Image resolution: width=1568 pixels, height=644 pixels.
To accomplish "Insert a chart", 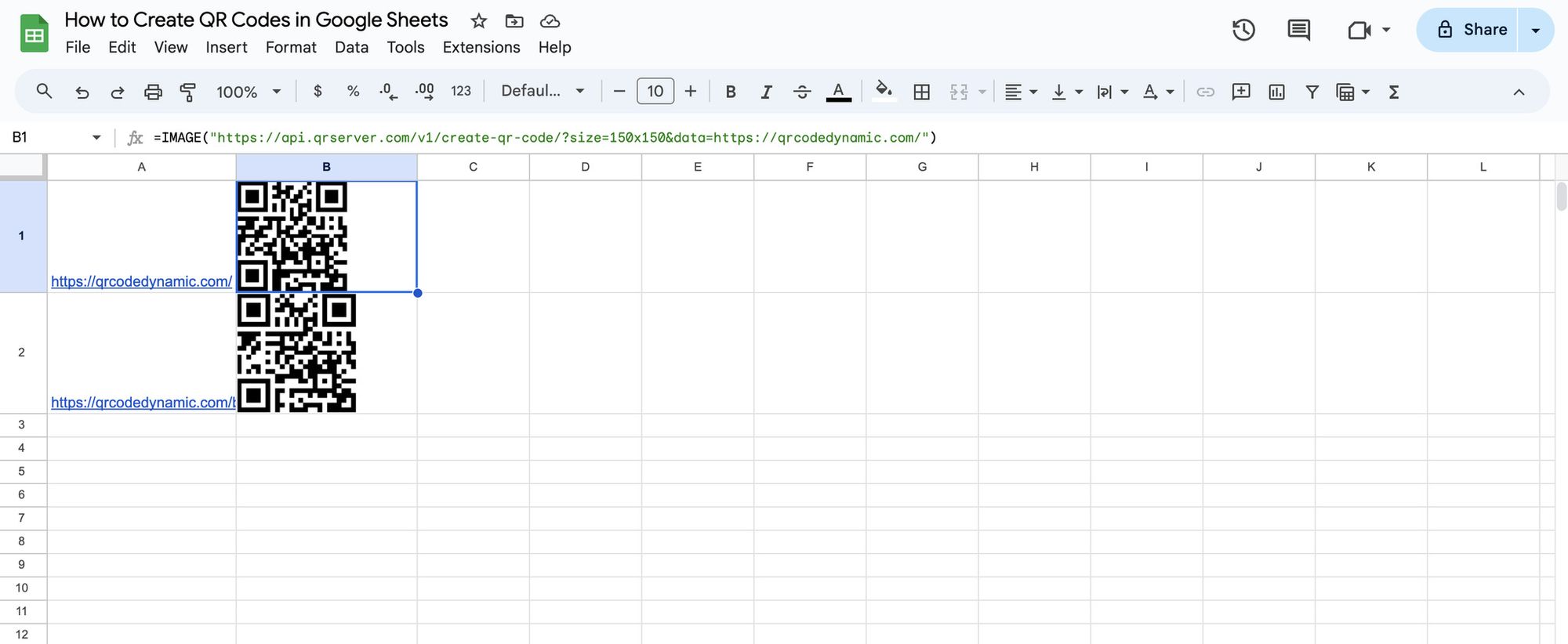I will point(1276,92).
